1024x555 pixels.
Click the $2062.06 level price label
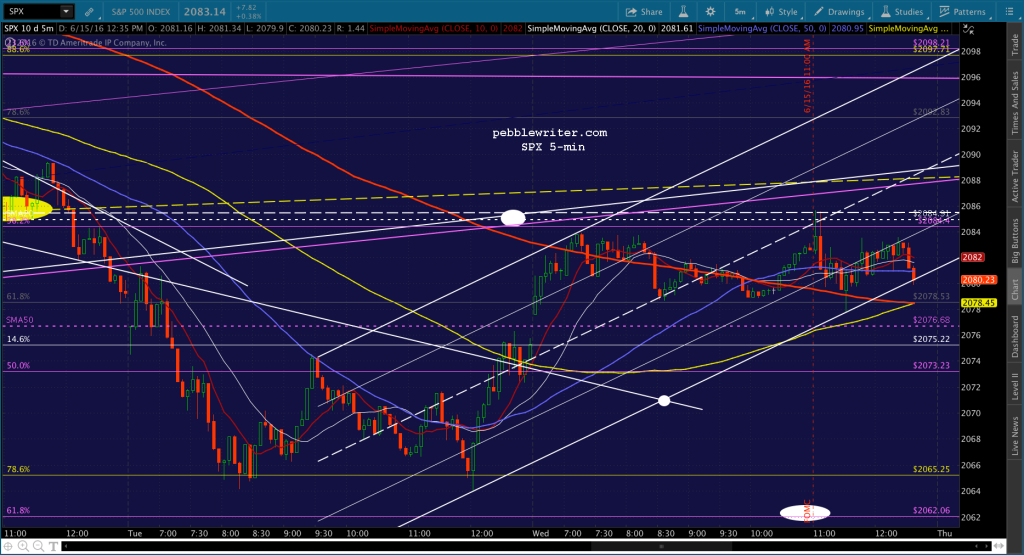[x=931, y=510]
